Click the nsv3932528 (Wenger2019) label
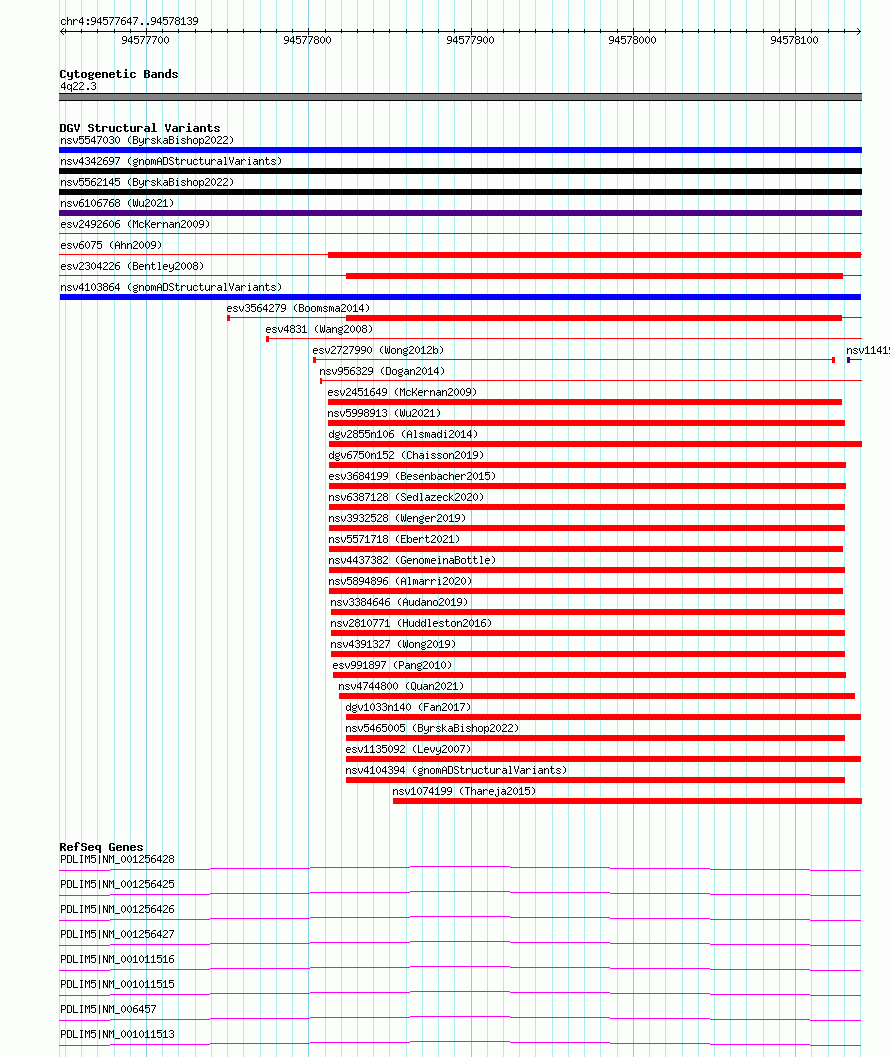The image size is (890, 1057). point(397,518)
